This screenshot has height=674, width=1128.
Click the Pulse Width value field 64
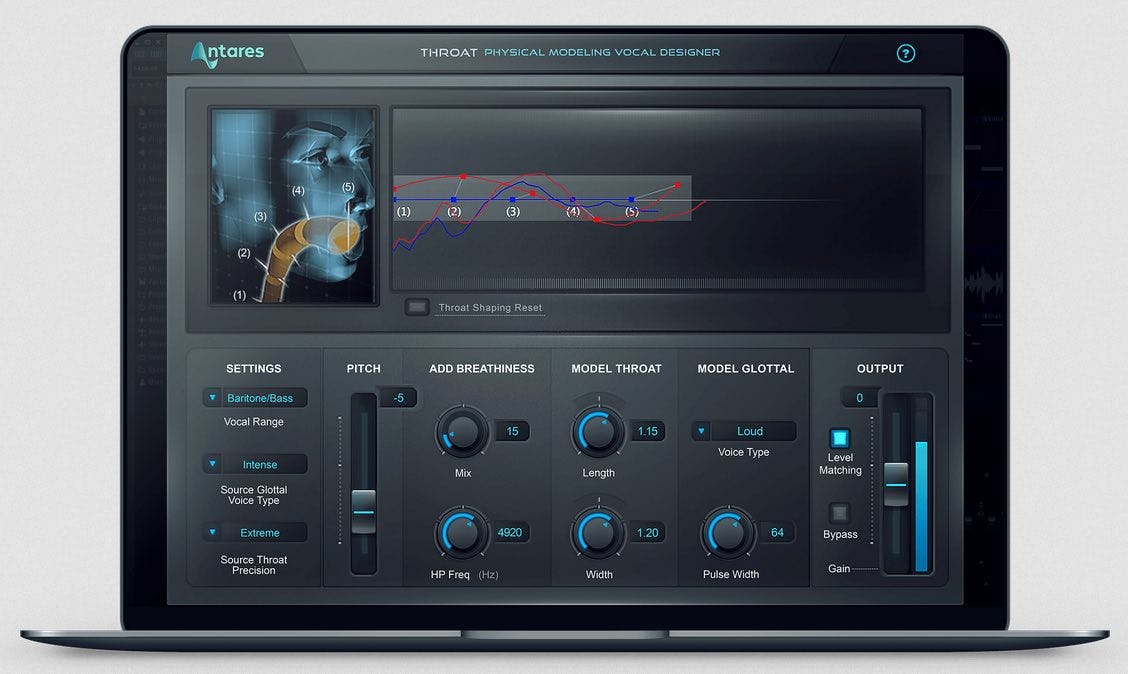pos(776,533)
